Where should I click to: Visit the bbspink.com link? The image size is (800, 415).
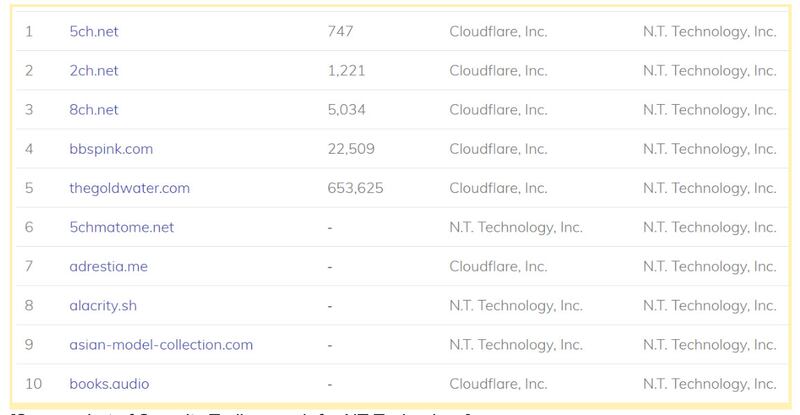(111, 149)
